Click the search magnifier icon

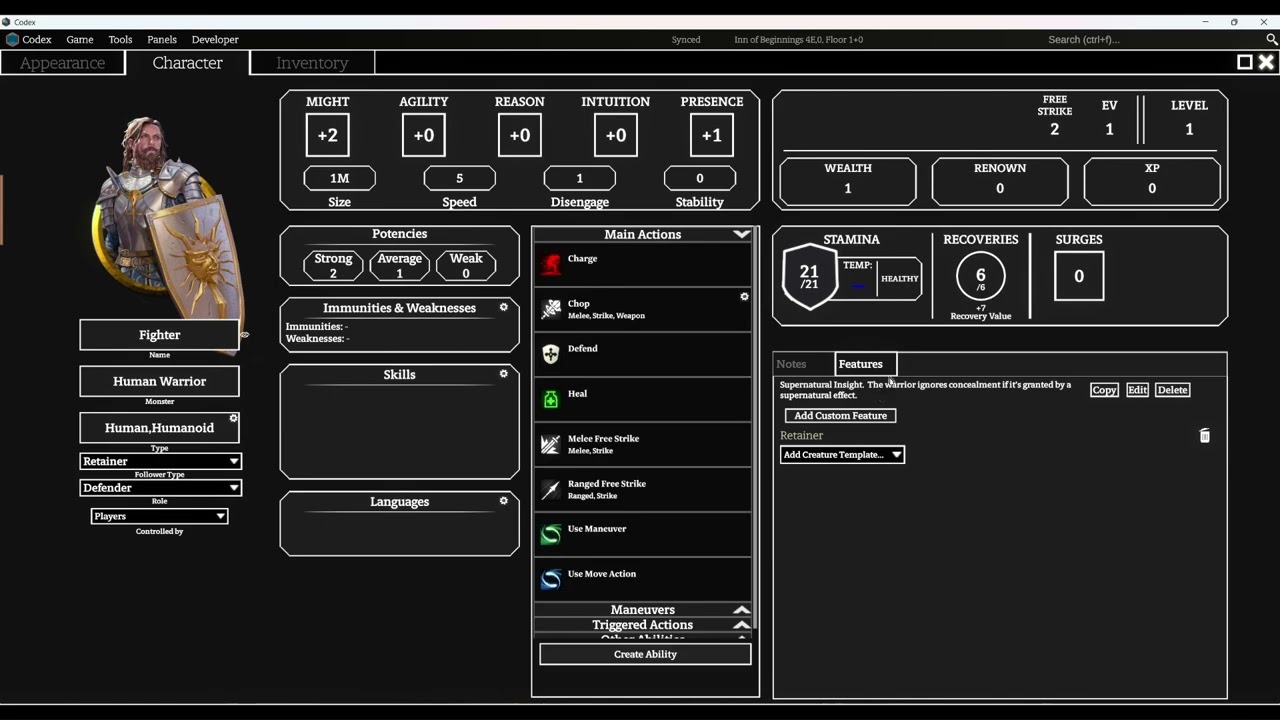pyautogui.click(x=1272, y=39)
